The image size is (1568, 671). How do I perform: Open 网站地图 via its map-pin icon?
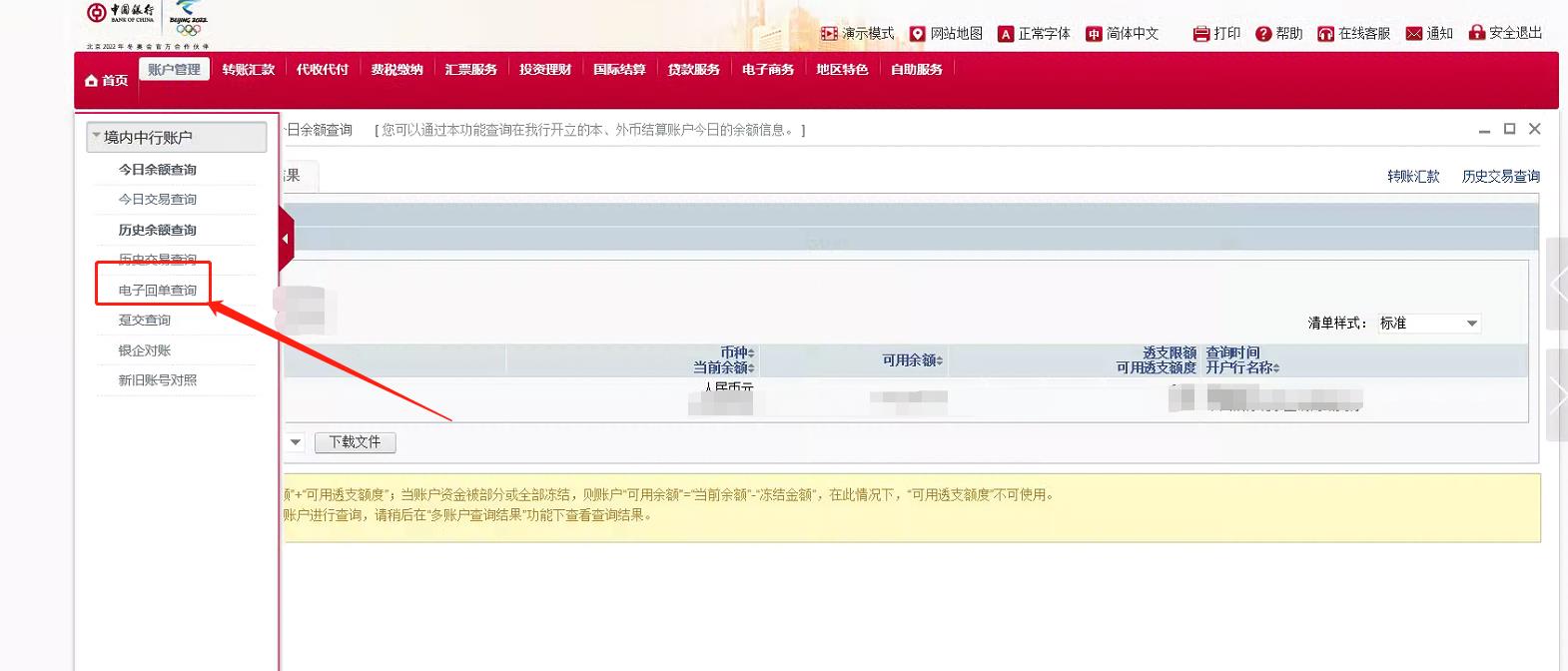(x=917, y=34)
